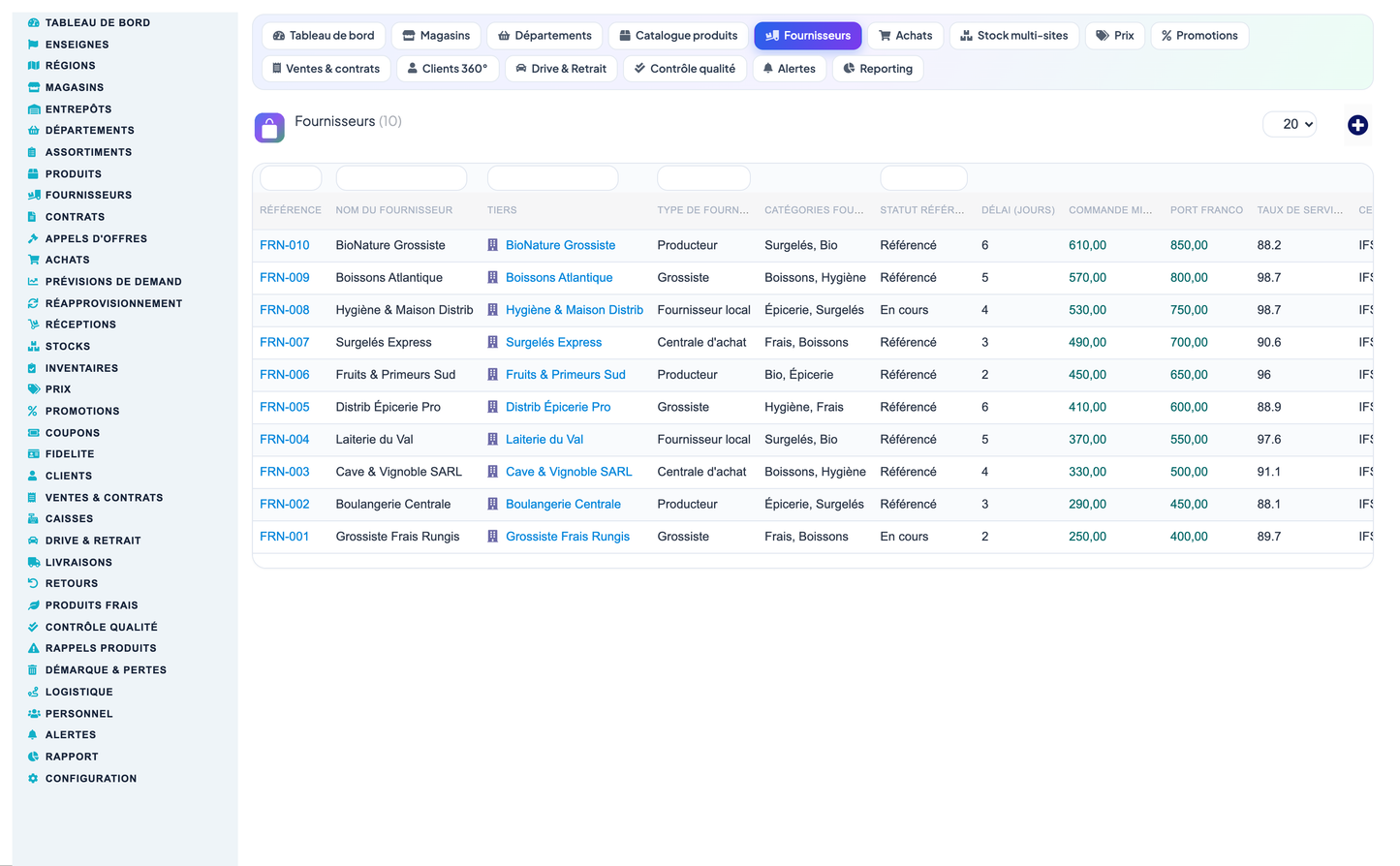1400x866 pixels.
Task: Click the Produits box icon in sidebar
Action: (33, 174)
